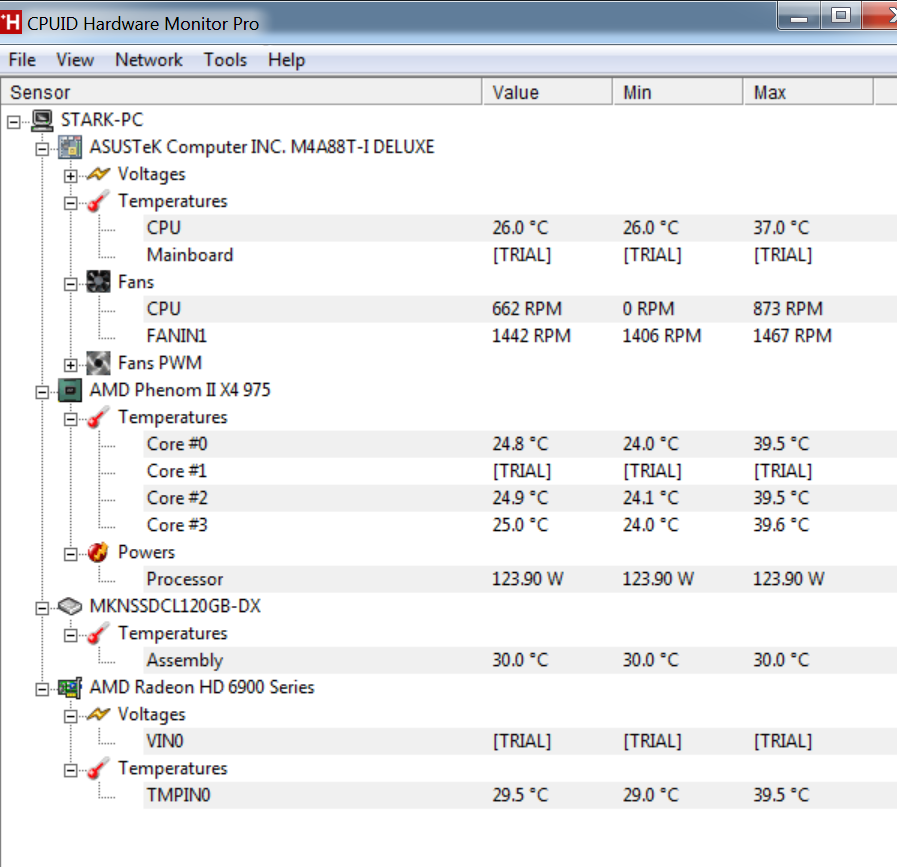Click the Max column header
This screenshot has height=867, width=897.
(x=809, y=92)
